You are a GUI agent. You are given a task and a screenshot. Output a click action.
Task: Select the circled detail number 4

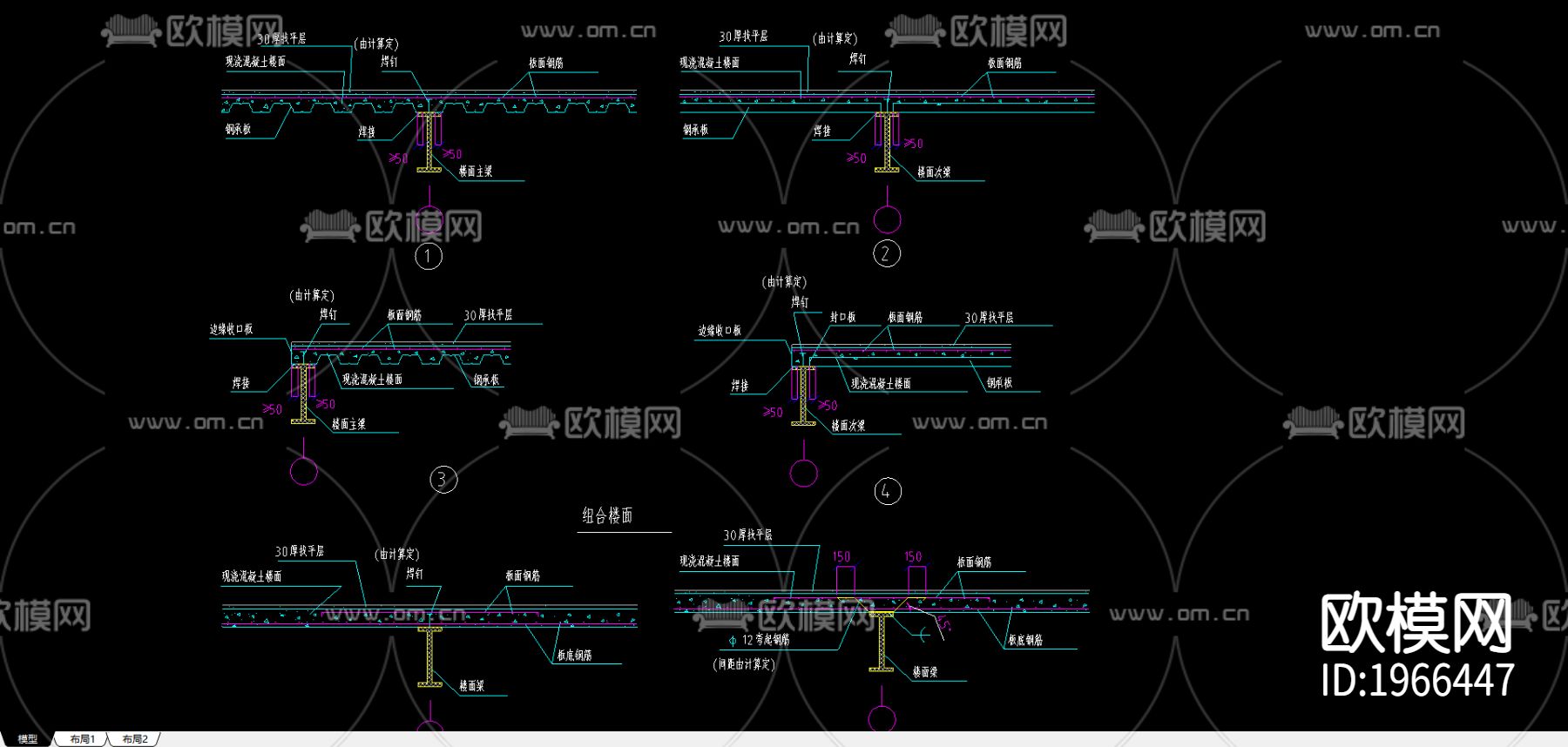click(x=887, y=491)
